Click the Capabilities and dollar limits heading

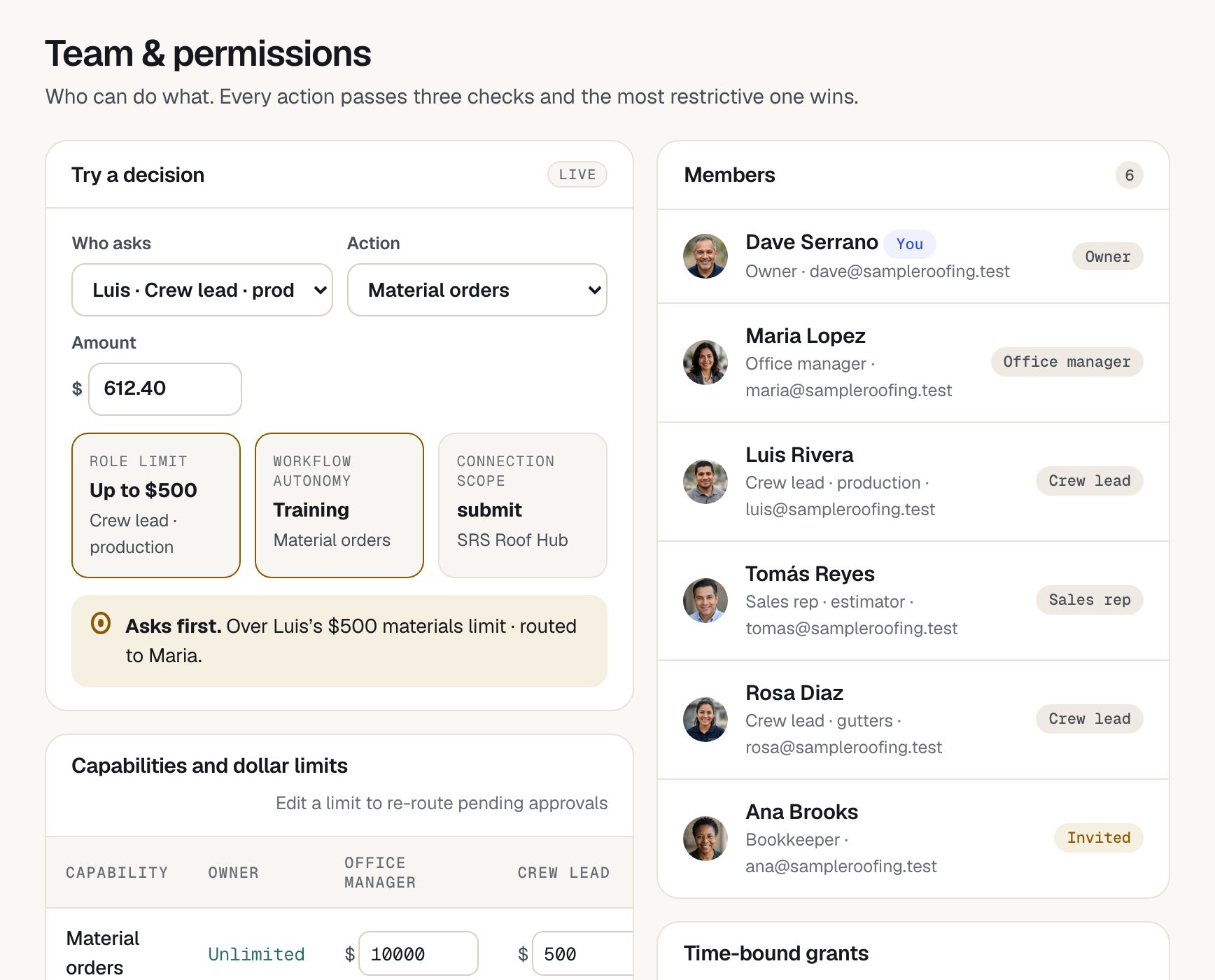(x=209, y=766)
